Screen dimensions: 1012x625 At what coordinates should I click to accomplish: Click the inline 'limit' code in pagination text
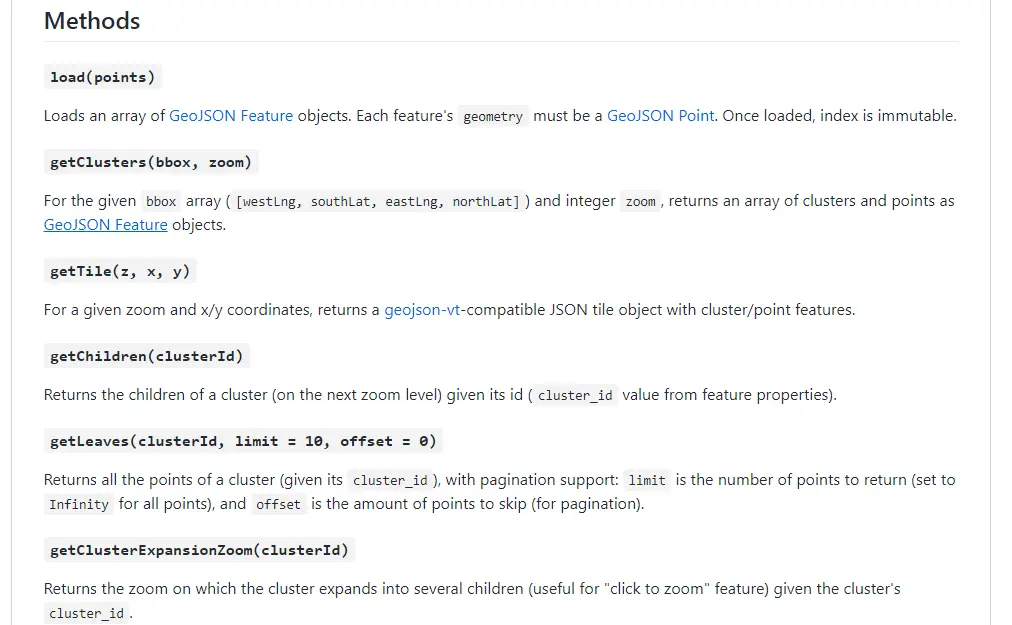[x=647, y=481]
